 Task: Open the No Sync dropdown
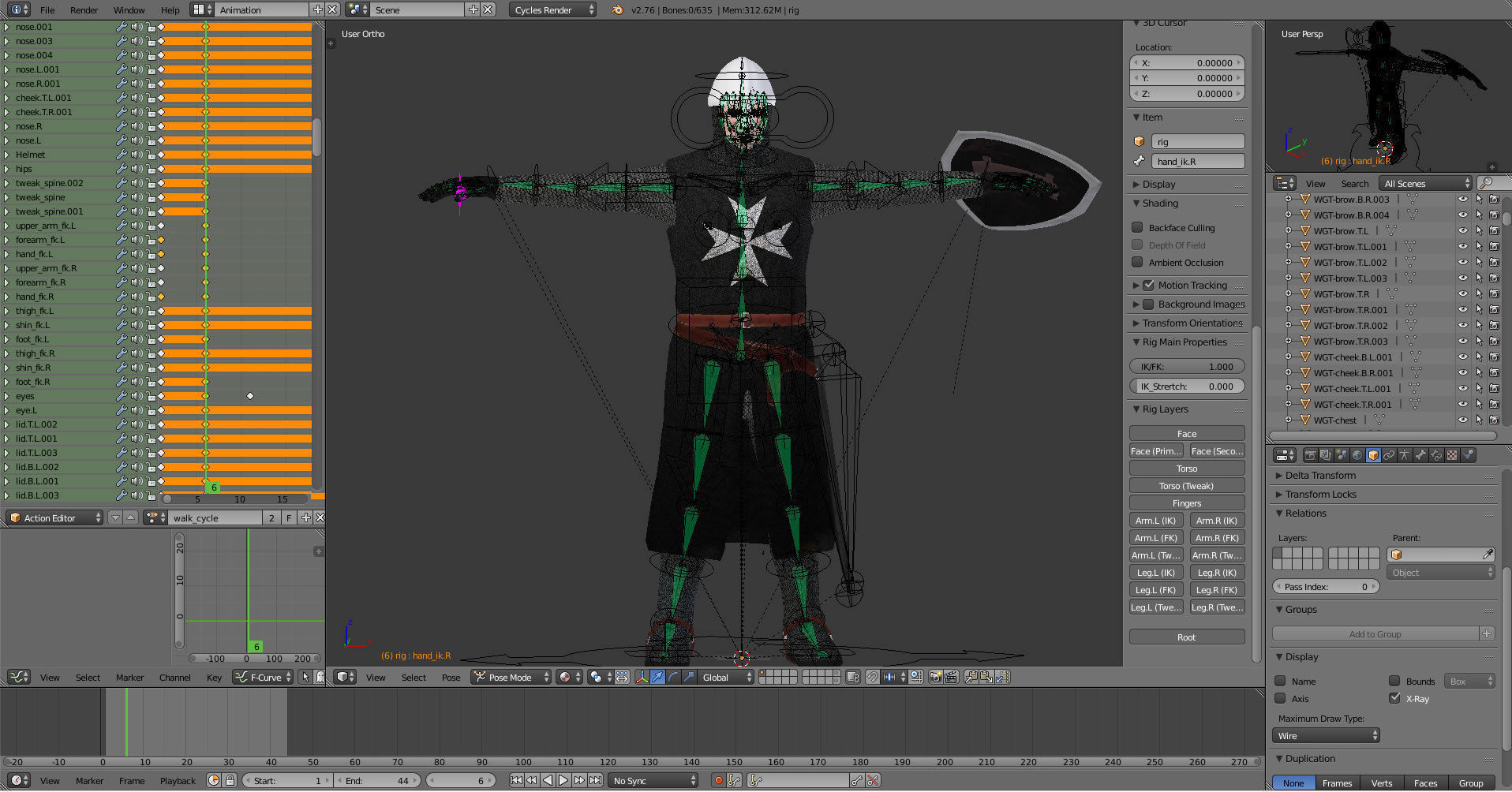653,780
